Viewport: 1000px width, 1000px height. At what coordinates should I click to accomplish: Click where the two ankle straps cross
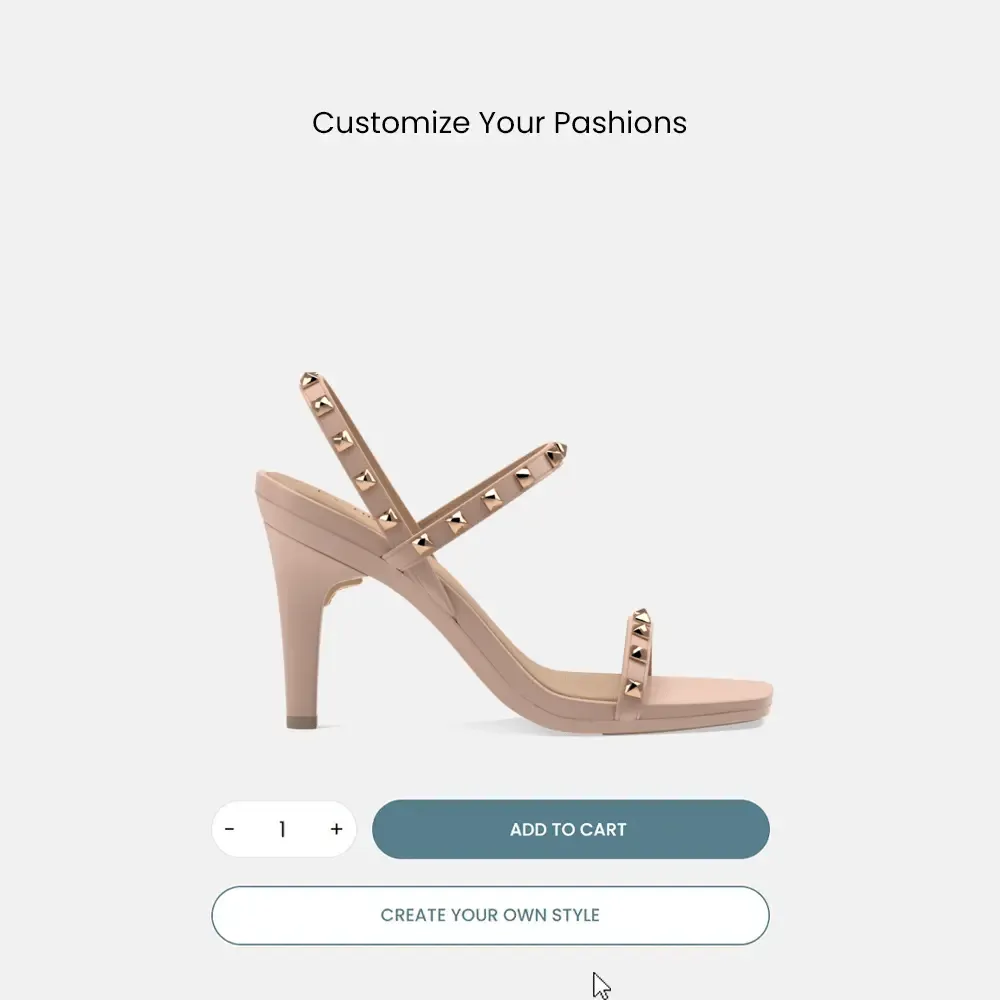(405, 540)
